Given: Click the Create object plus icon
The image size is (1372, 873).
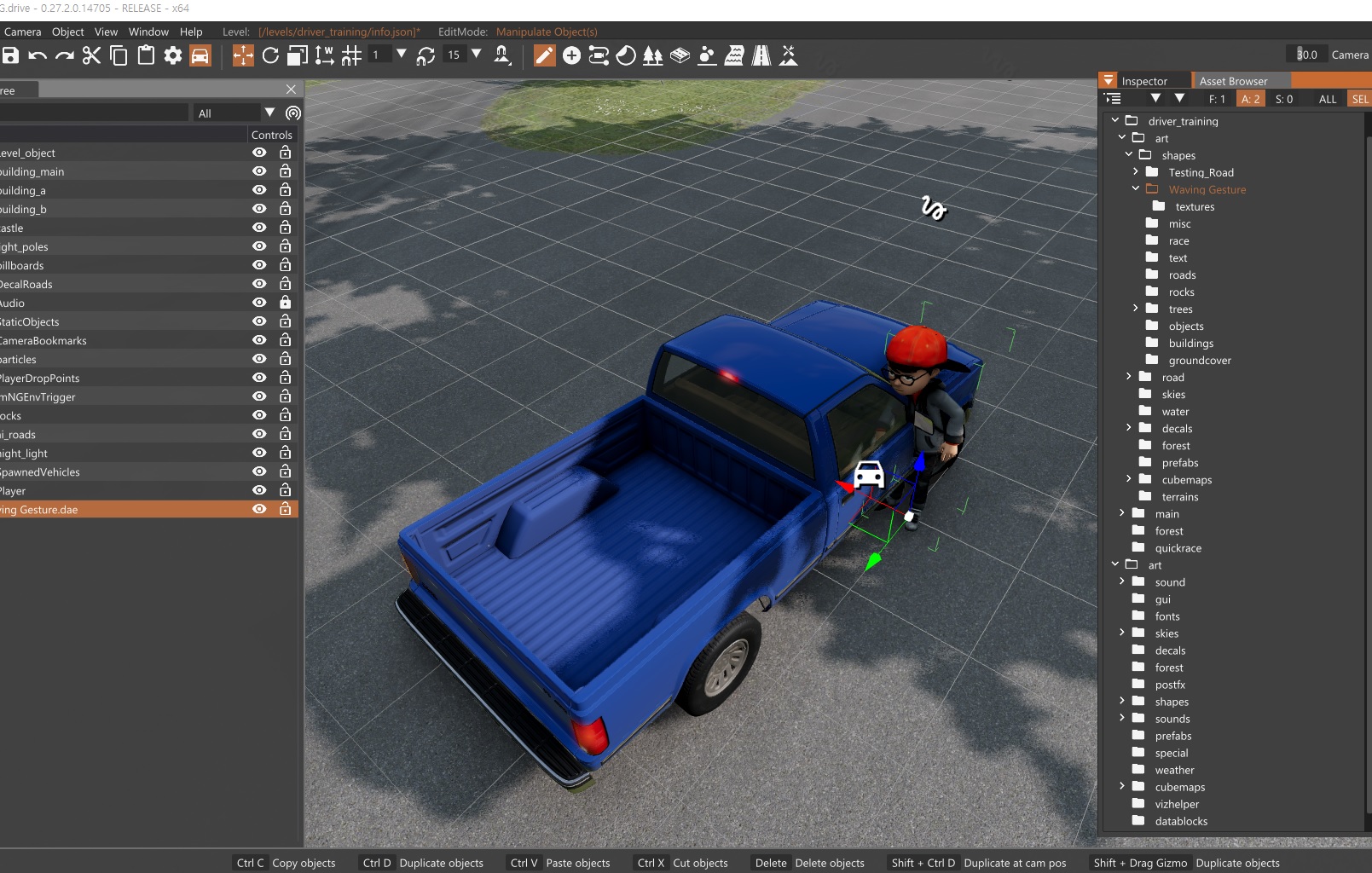Looking at the screenshot, I should pyautogui.click(x=571, y=55).
